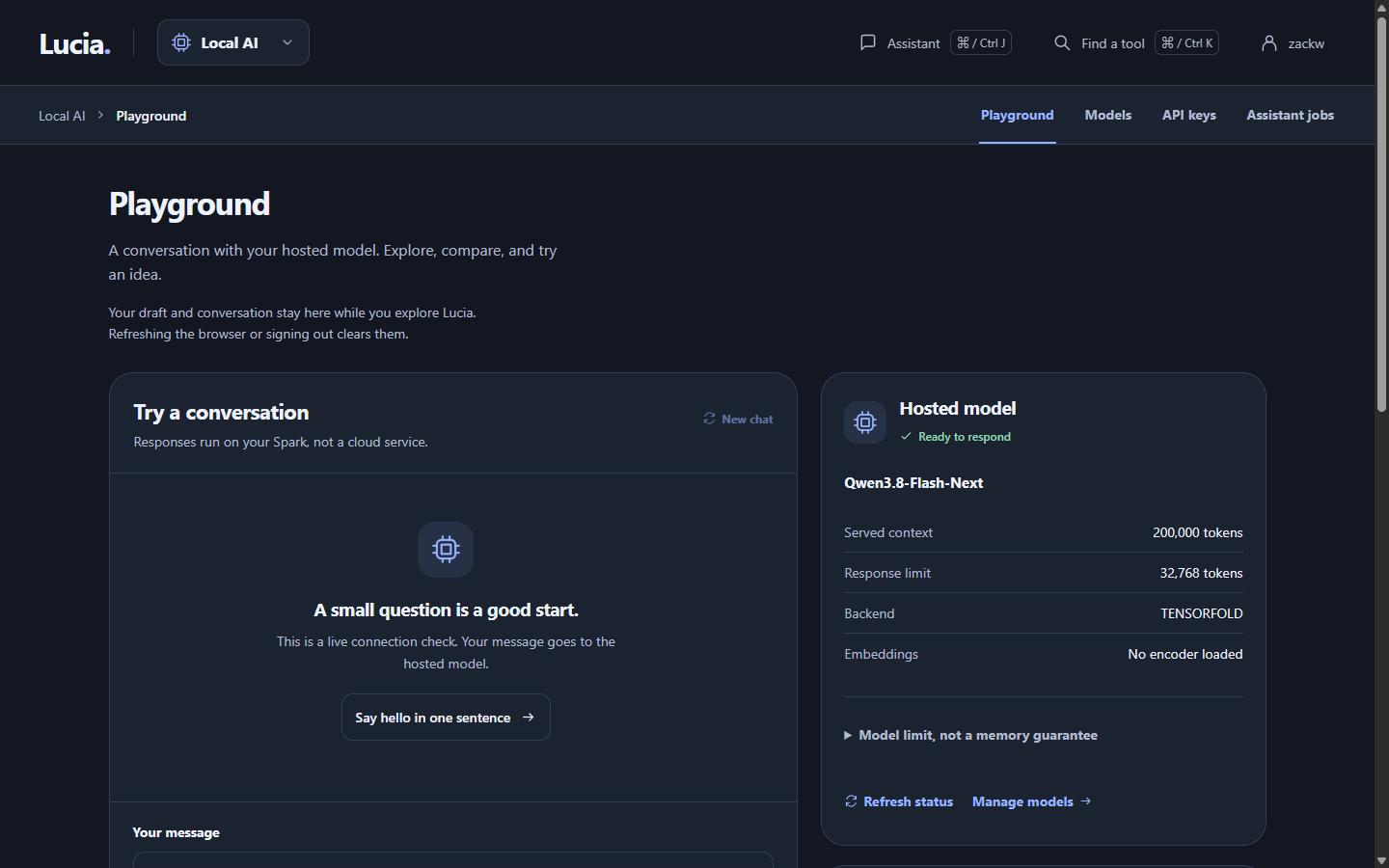
Task: Click Refresh status link
Action: pyautogui.click(x=899, y=801)
